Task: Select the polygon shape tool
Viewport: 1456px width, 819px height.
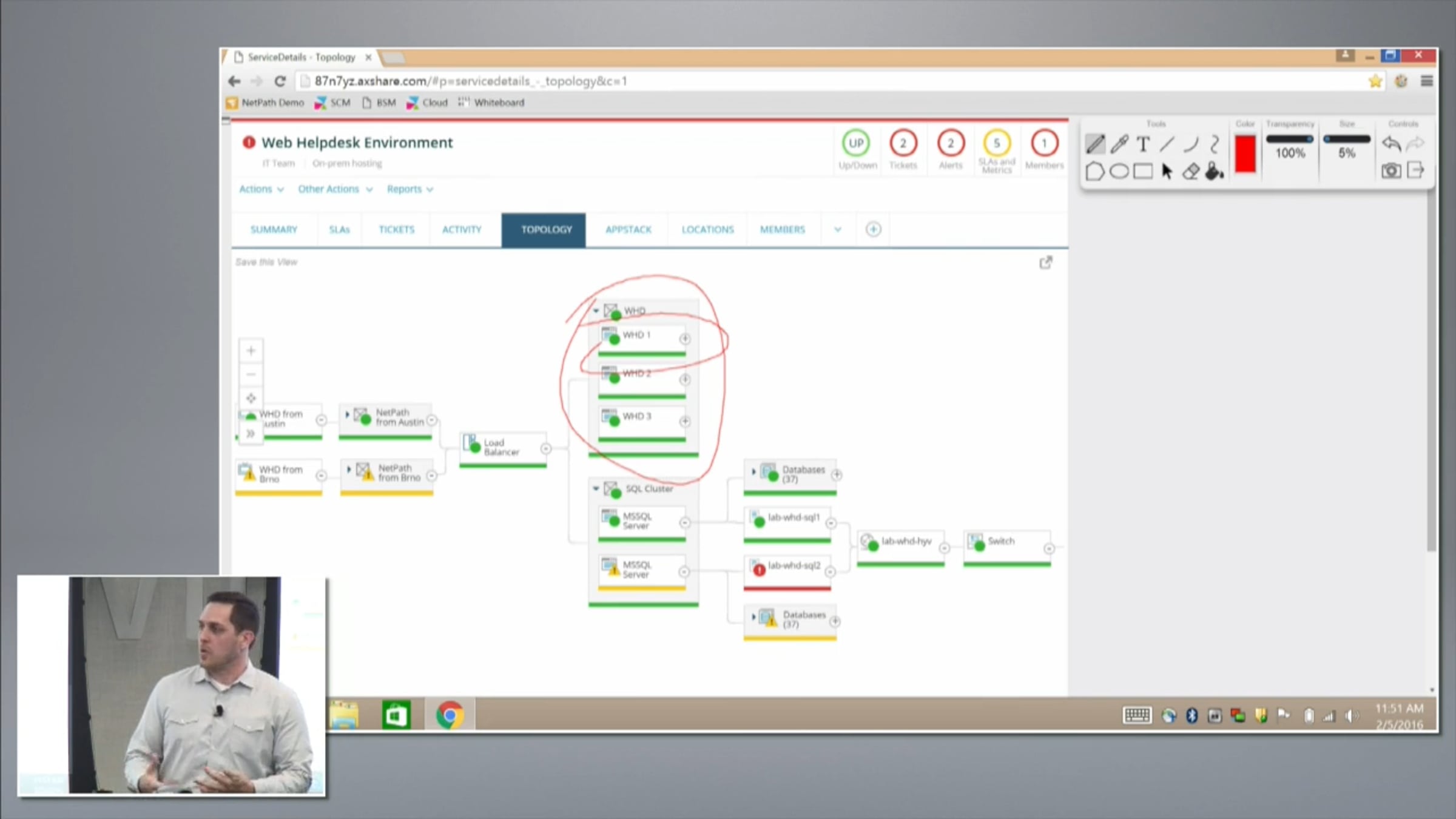Action: point(1094,172)
